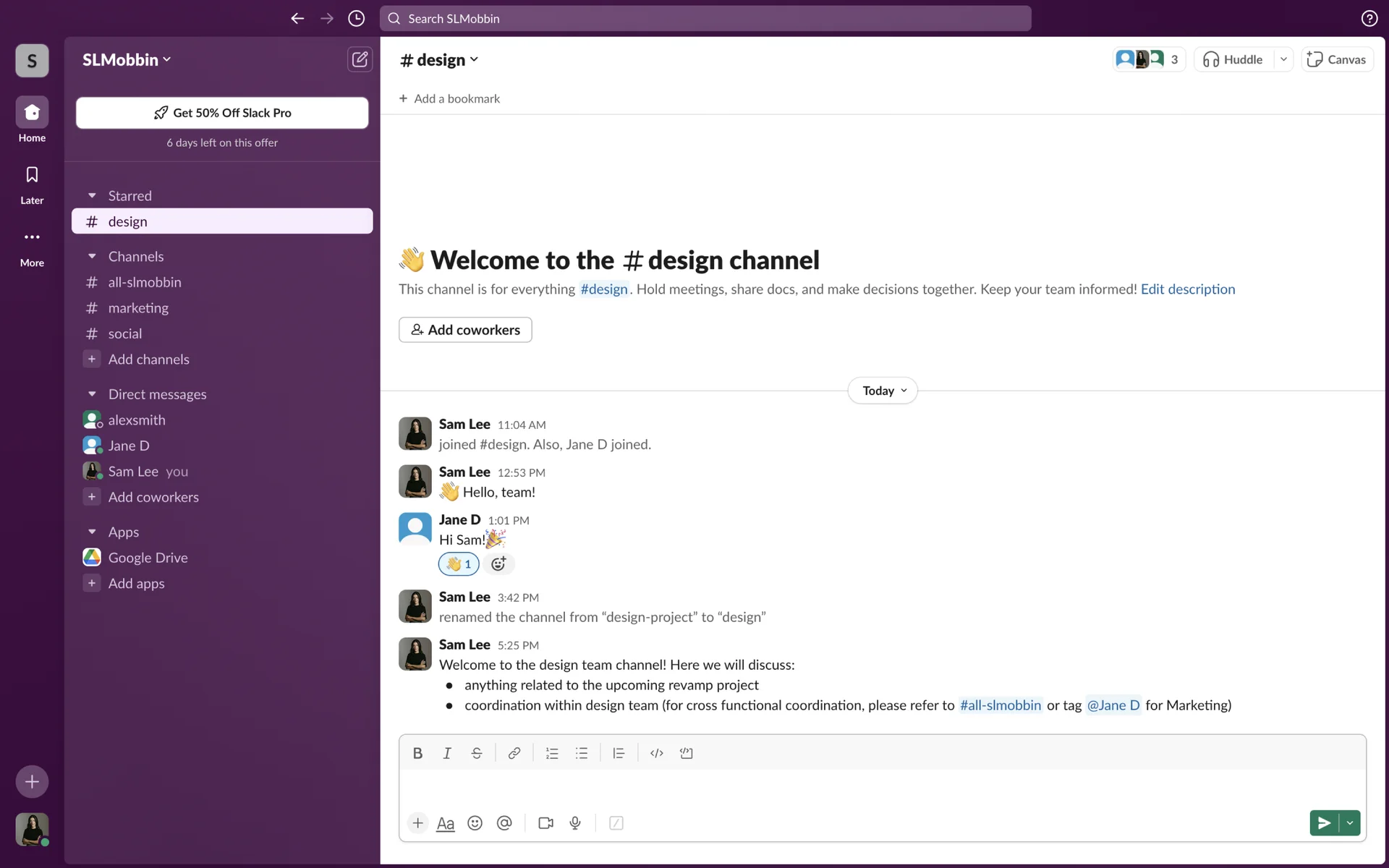Image resolution: width=1389 pixels, height=868 pixels.
Task: Click the code block icon
Action: click(686, 753)
